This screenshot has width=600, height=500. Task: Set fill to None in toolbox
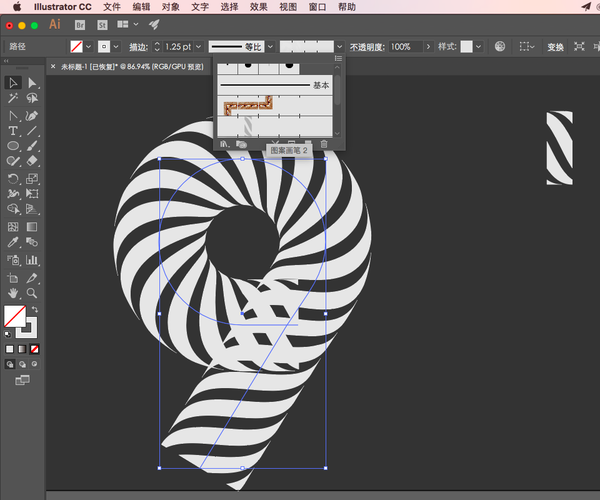click(35, 349)
